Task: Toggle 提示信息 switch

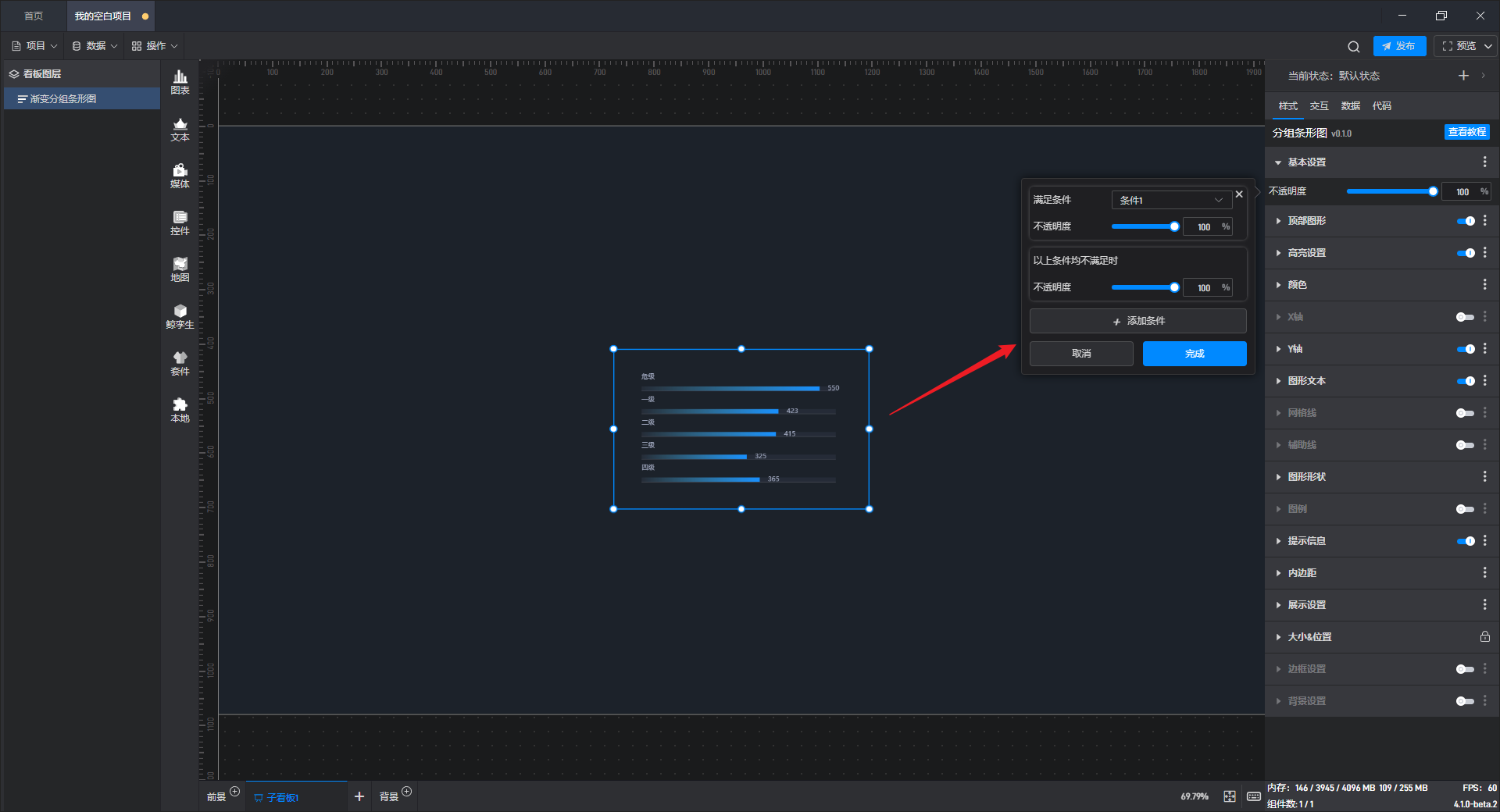Action: (1466, 541)
